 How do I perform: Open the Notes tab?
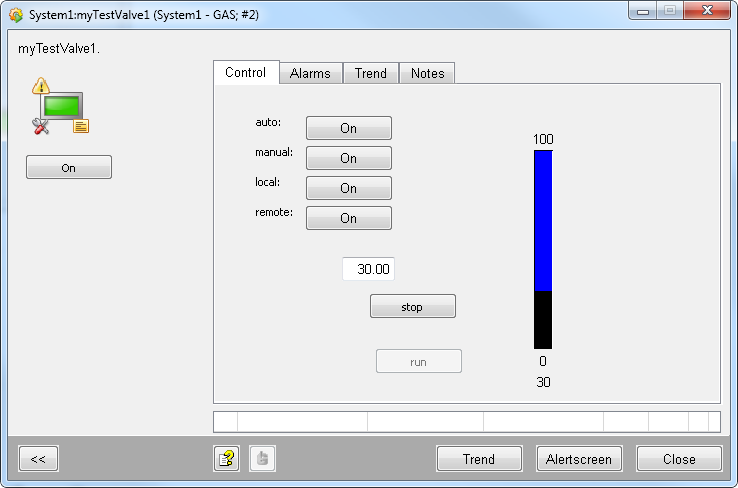pyautogui.click(x=427, y=73)
